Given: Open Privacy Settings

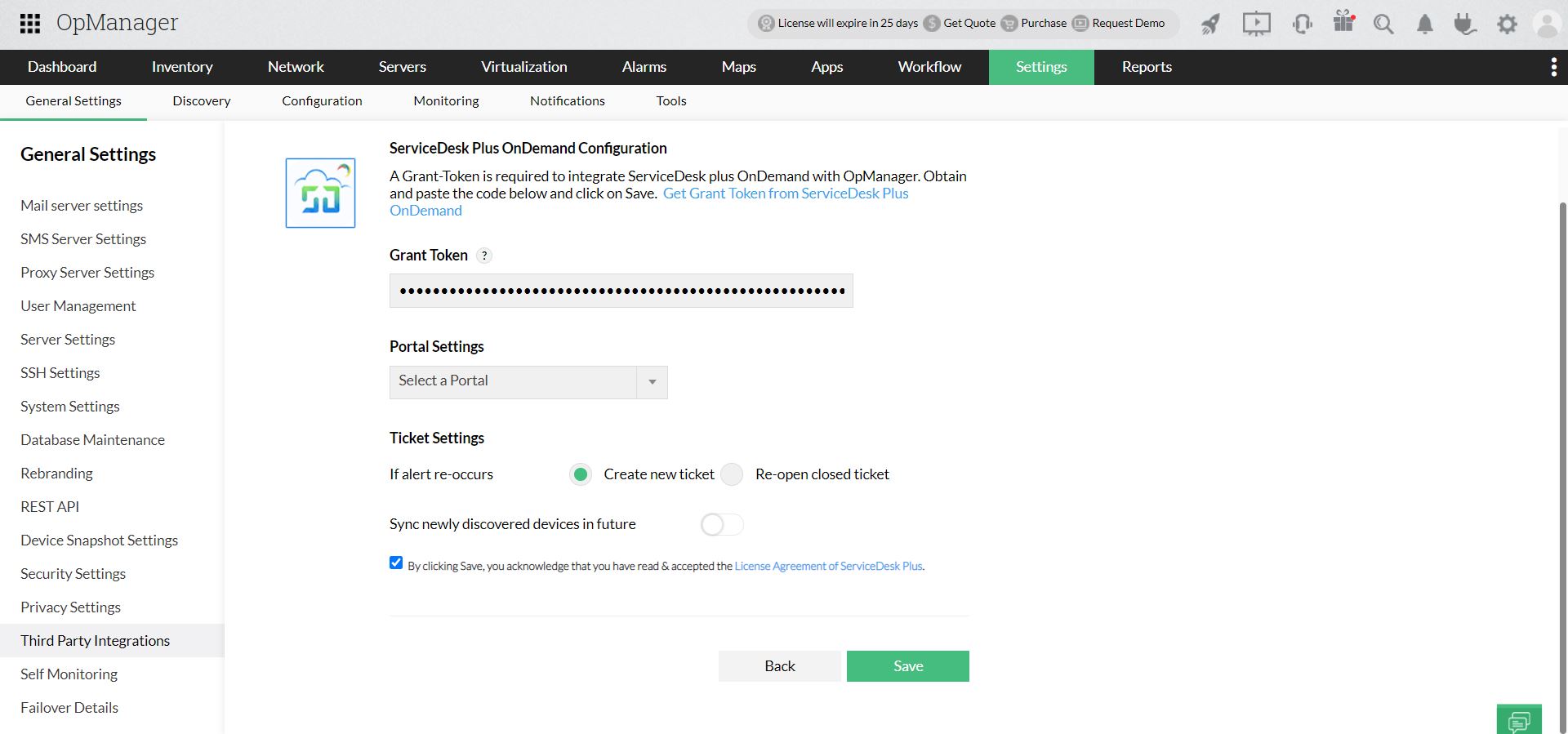Looking at the screenshot, I should (x=70, y=607).
